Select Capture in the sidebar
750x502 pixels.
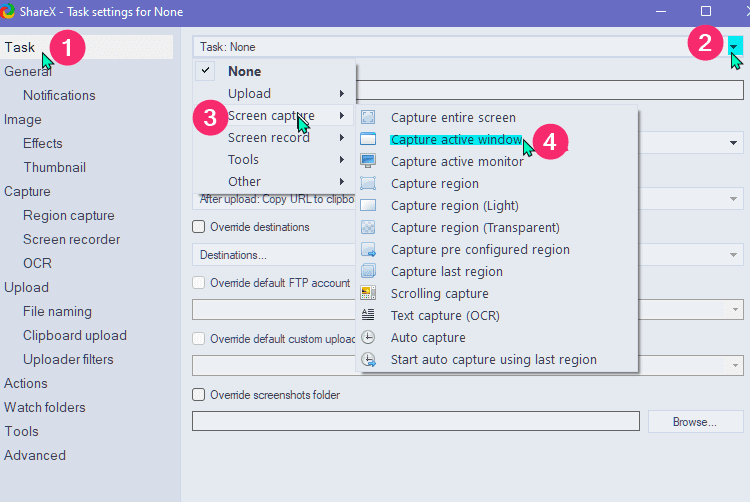pyautogui.click(x=27, y=191)
